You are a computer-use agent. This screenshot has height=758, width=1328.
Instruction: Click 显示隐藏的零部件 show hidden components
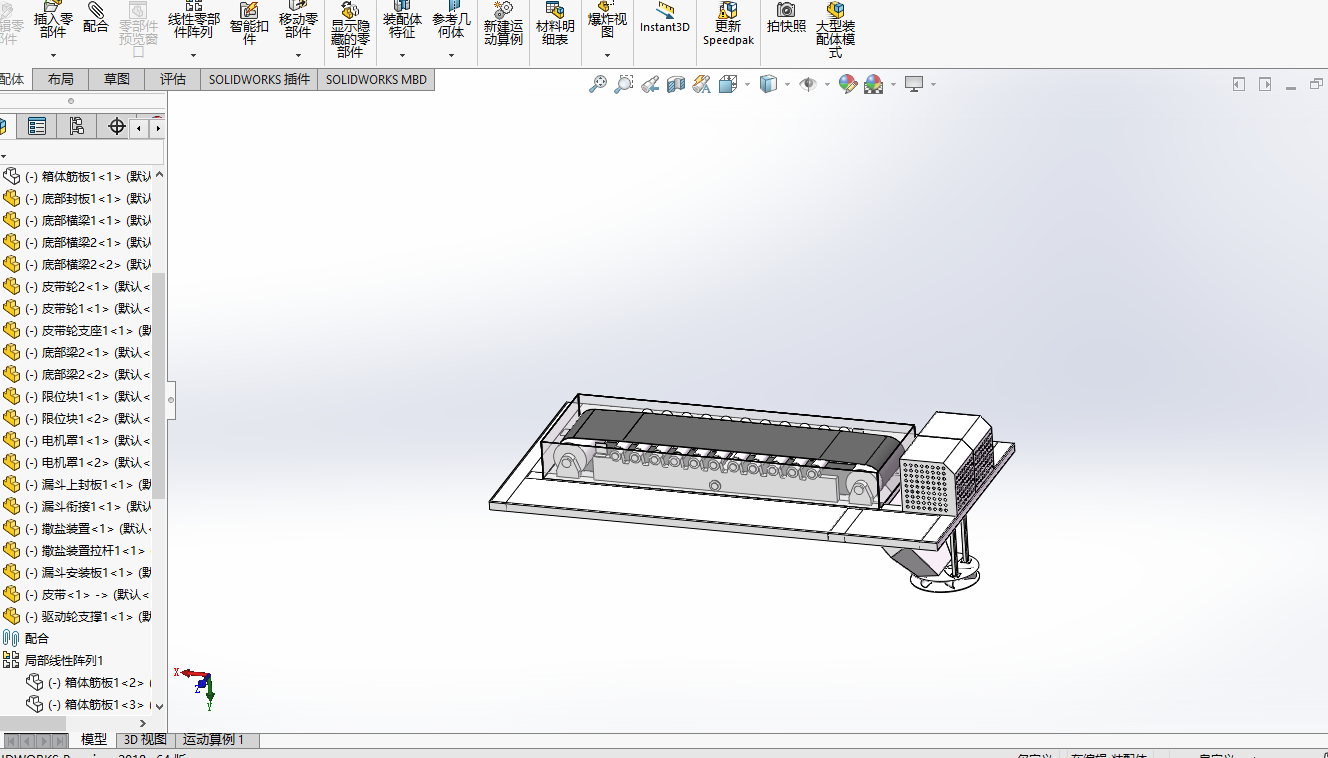click(350, 30)
